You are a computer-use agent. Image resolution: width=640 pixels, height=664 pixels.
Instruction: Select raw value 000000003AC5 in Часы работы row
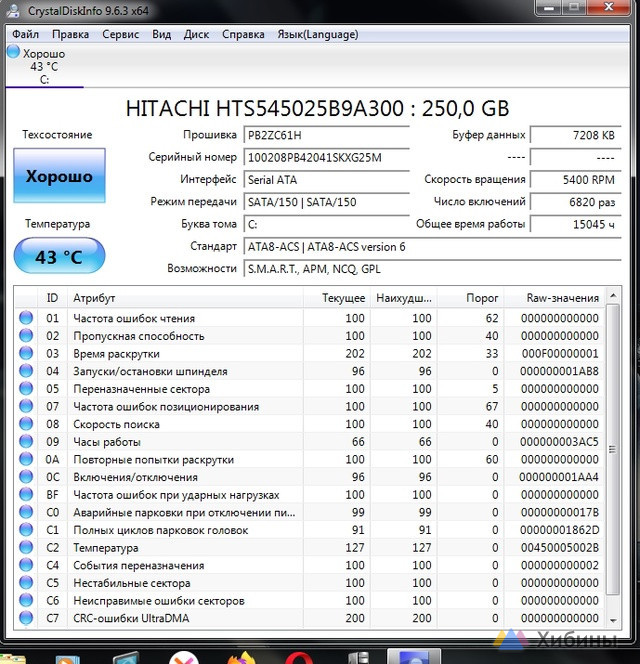559,442
